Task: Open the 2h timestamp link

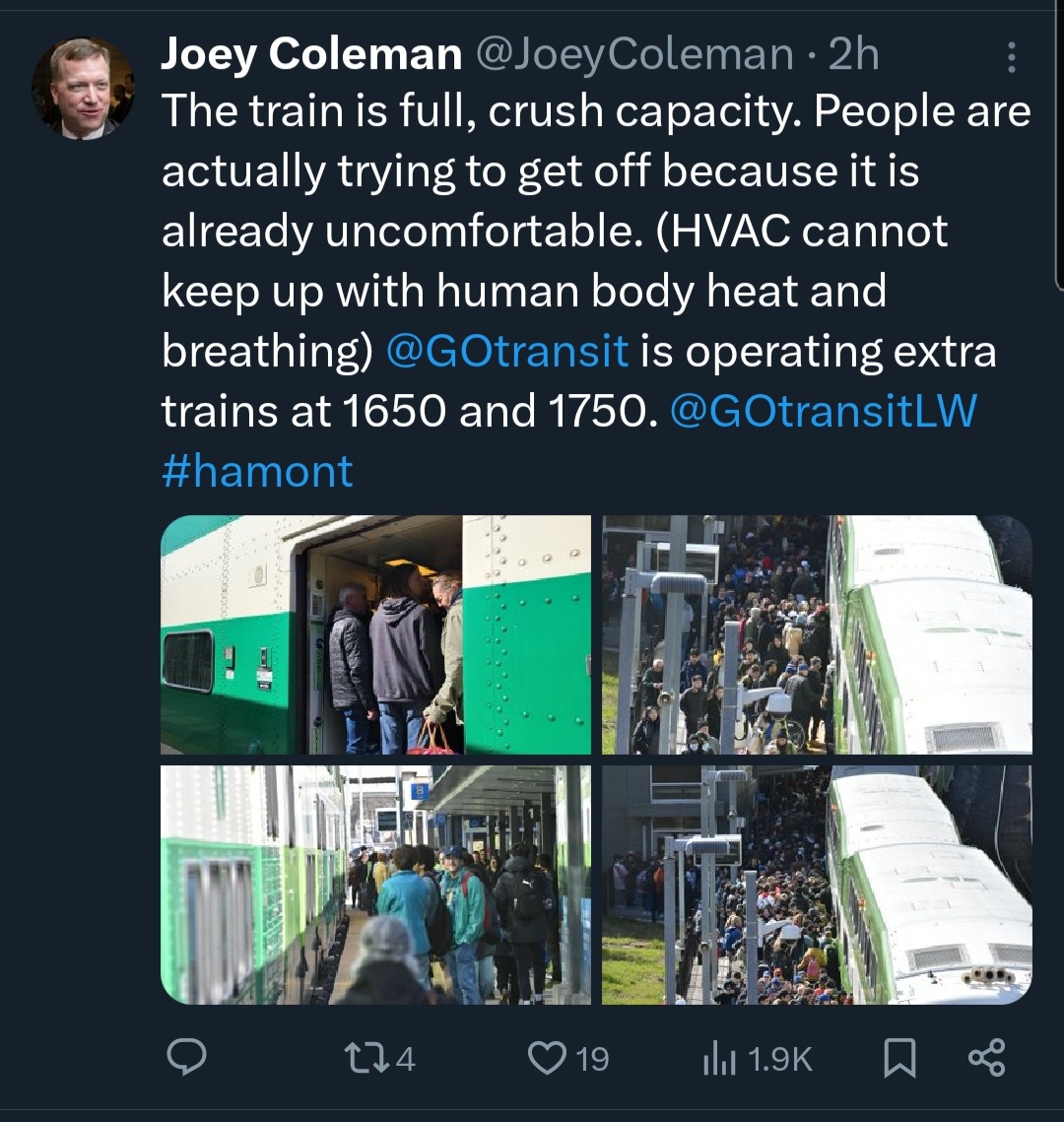Action: (854, 55)
